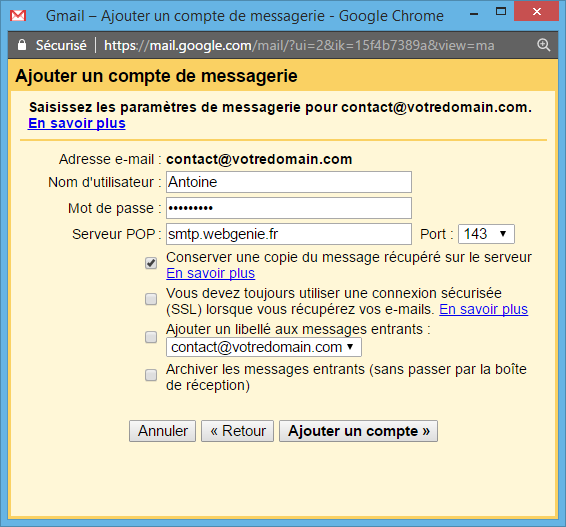Enable the SSL secure connection checkbox
Screen dimensions: 566x527
(x=151, y=299)
